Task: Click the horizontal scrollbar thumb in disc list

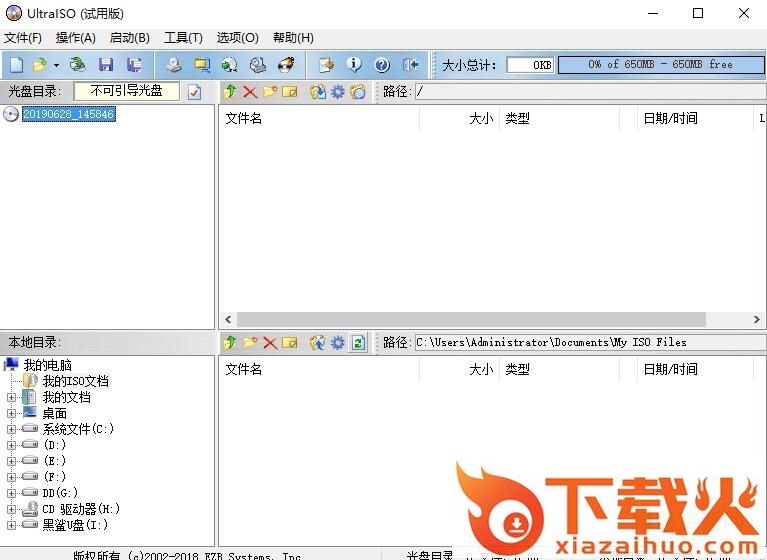Action: click(472, 319)
